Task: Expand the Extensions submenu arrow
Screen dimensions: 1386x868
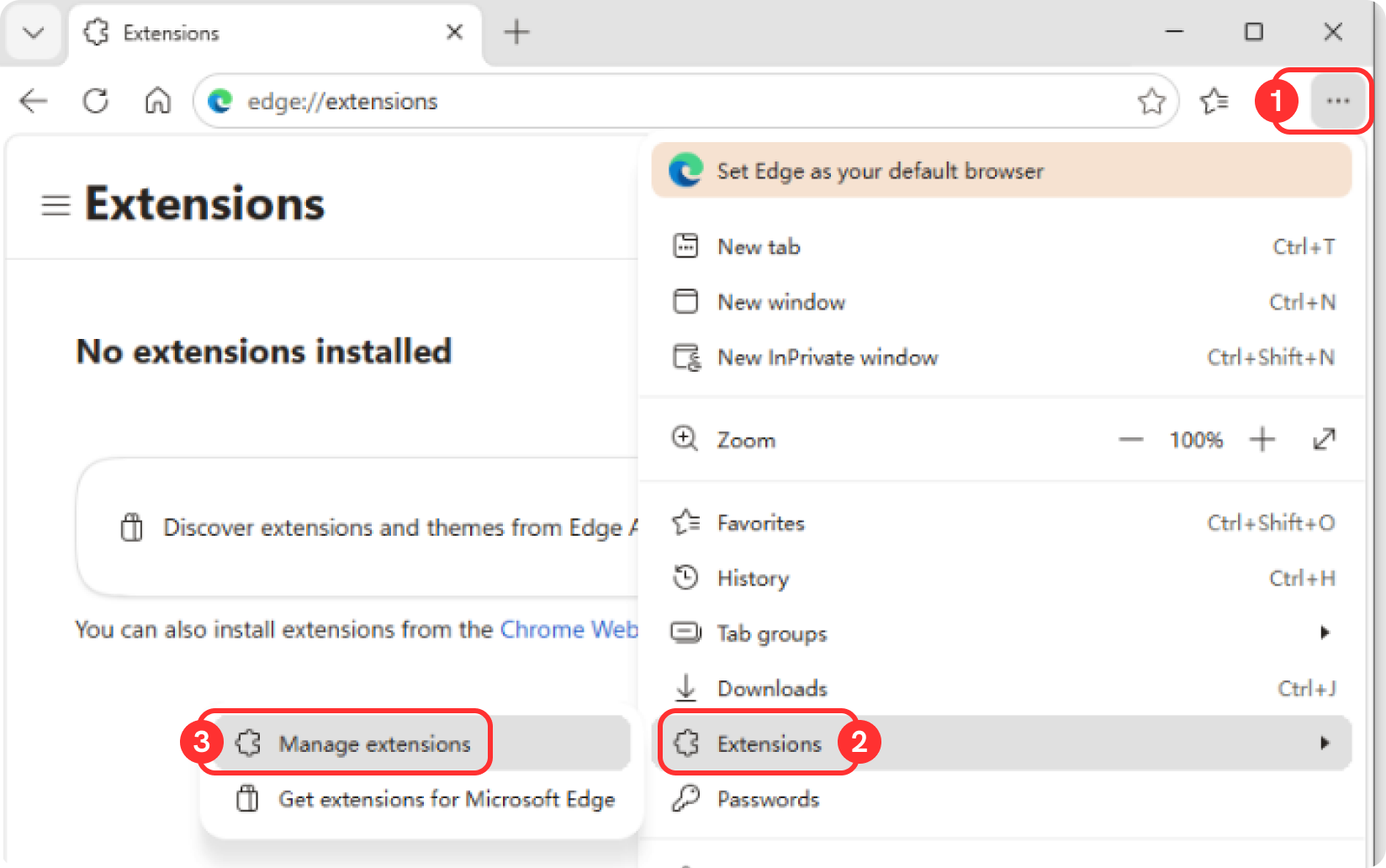Action: tap(1325, 743)
